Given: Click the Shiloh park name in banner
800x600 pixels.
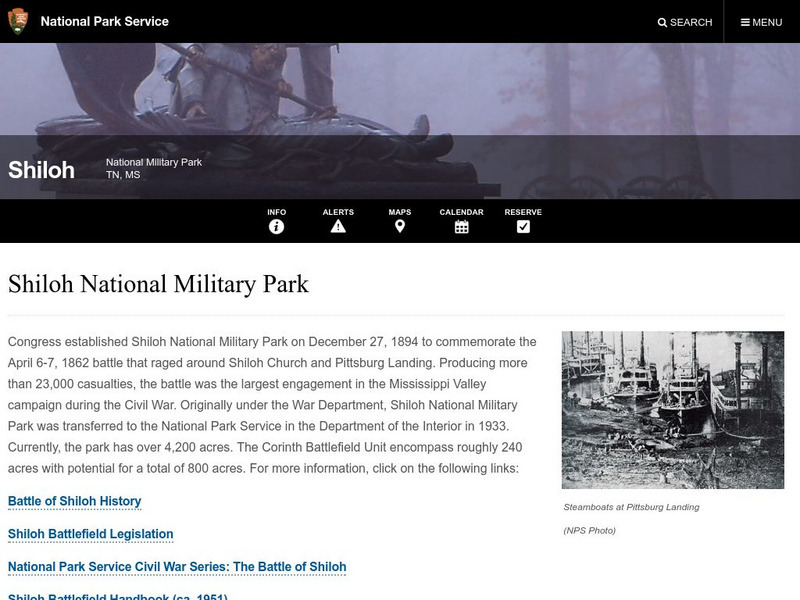Looking at the screenshot, I should [41, 170].
